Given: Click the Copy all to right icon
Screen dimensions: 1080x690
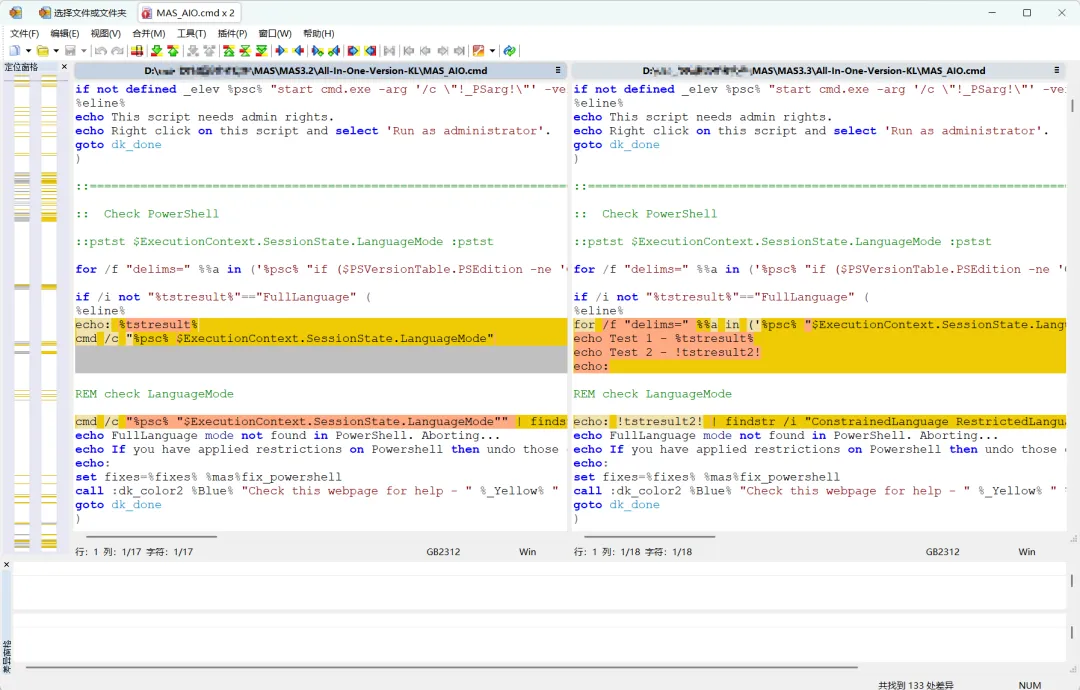Looking at the screenshot, I should pos(353,51).
